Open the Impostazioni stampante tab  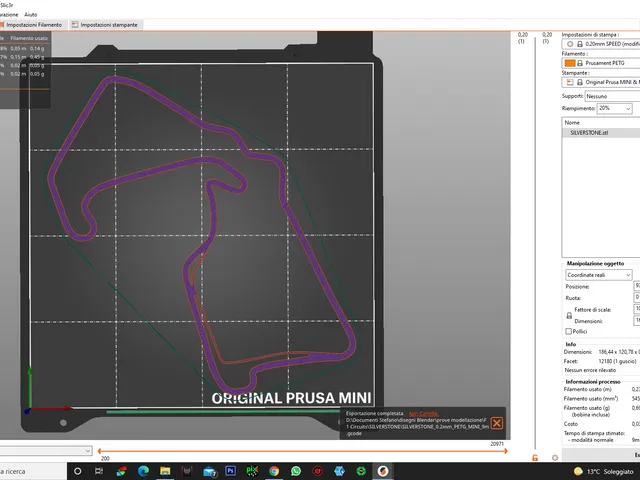click(x=105, y=25)
